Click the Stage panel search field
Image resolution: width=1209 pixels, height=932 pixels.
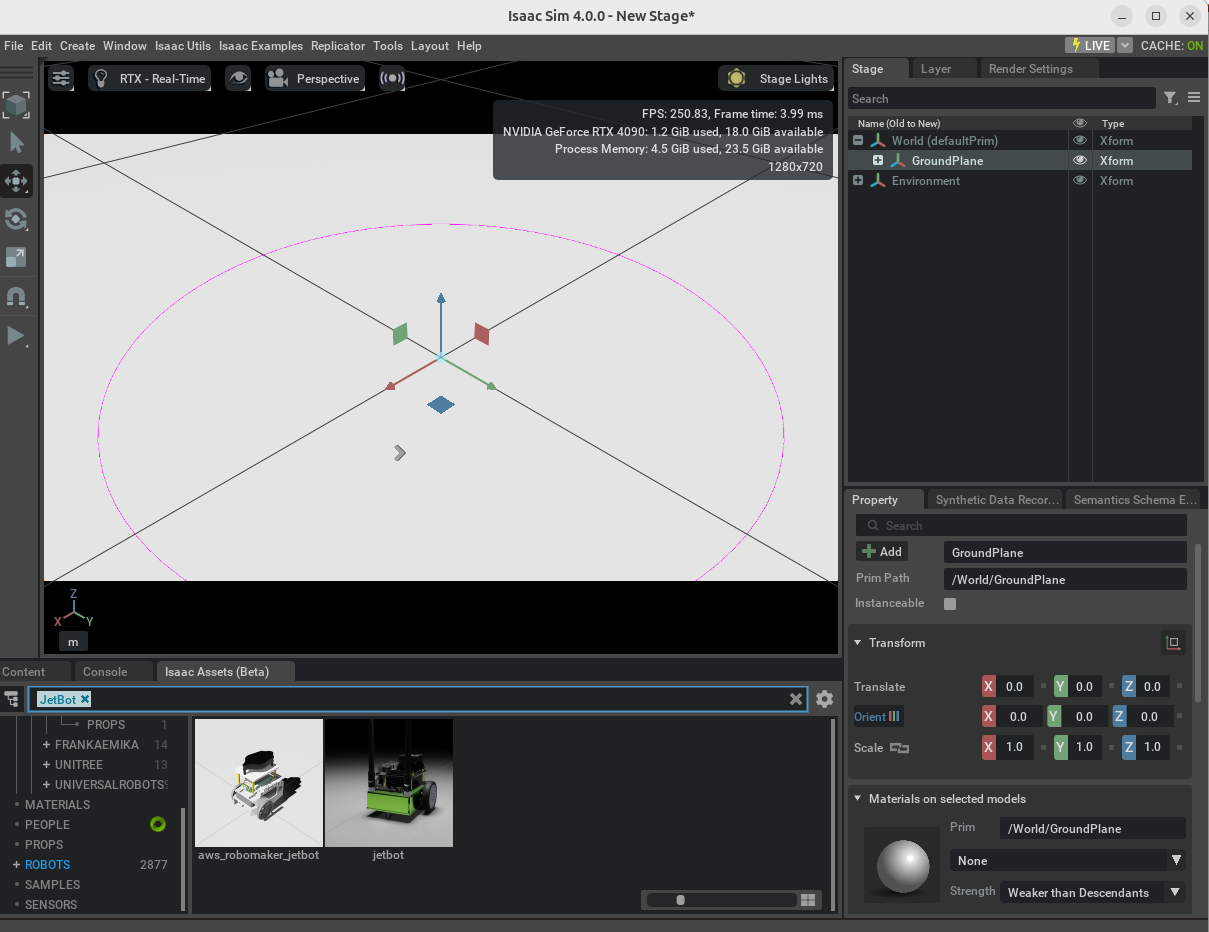[x=1002, y=99]
